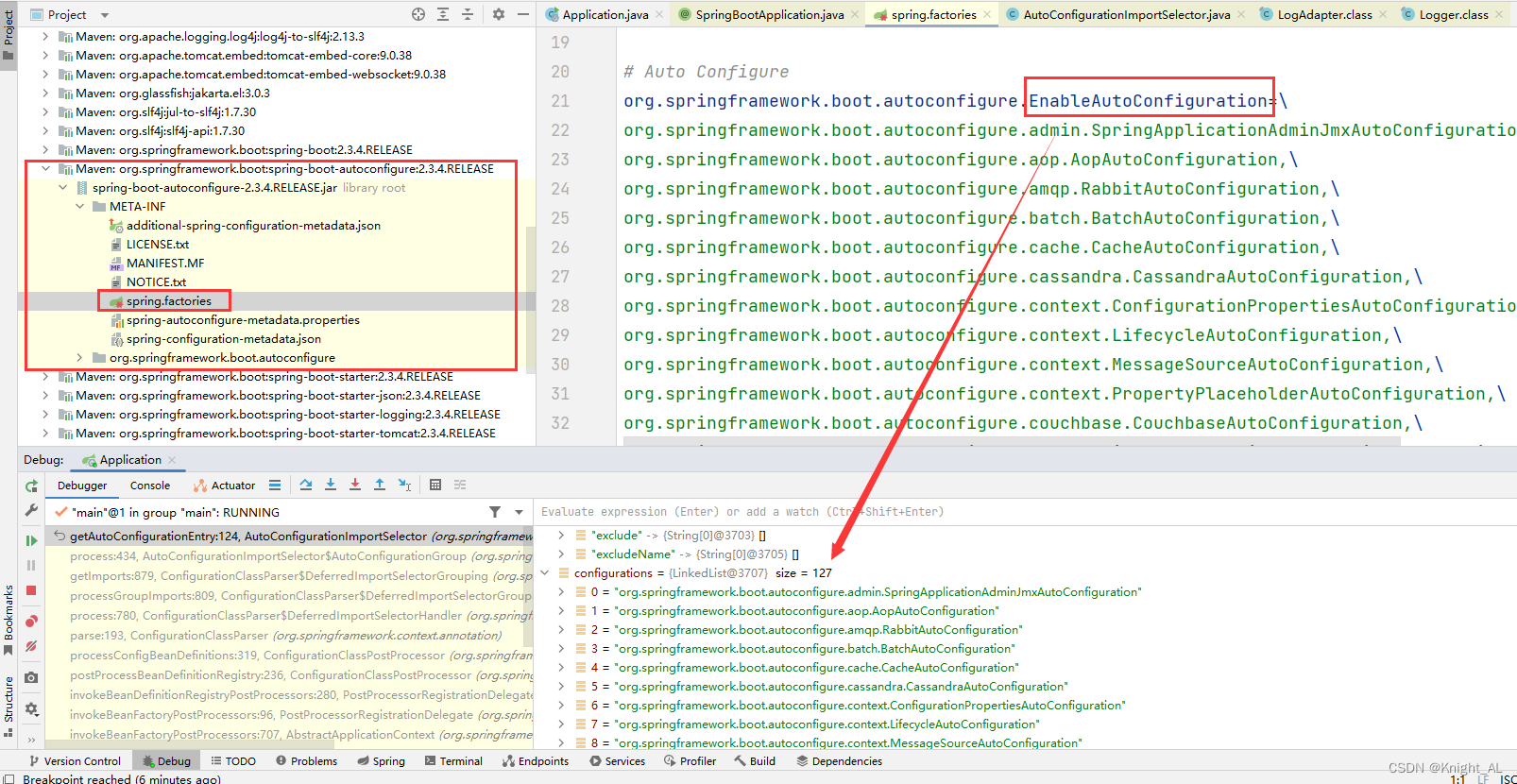Collapse the META-INF folder
1517x784 pixels.
(79, 207)
